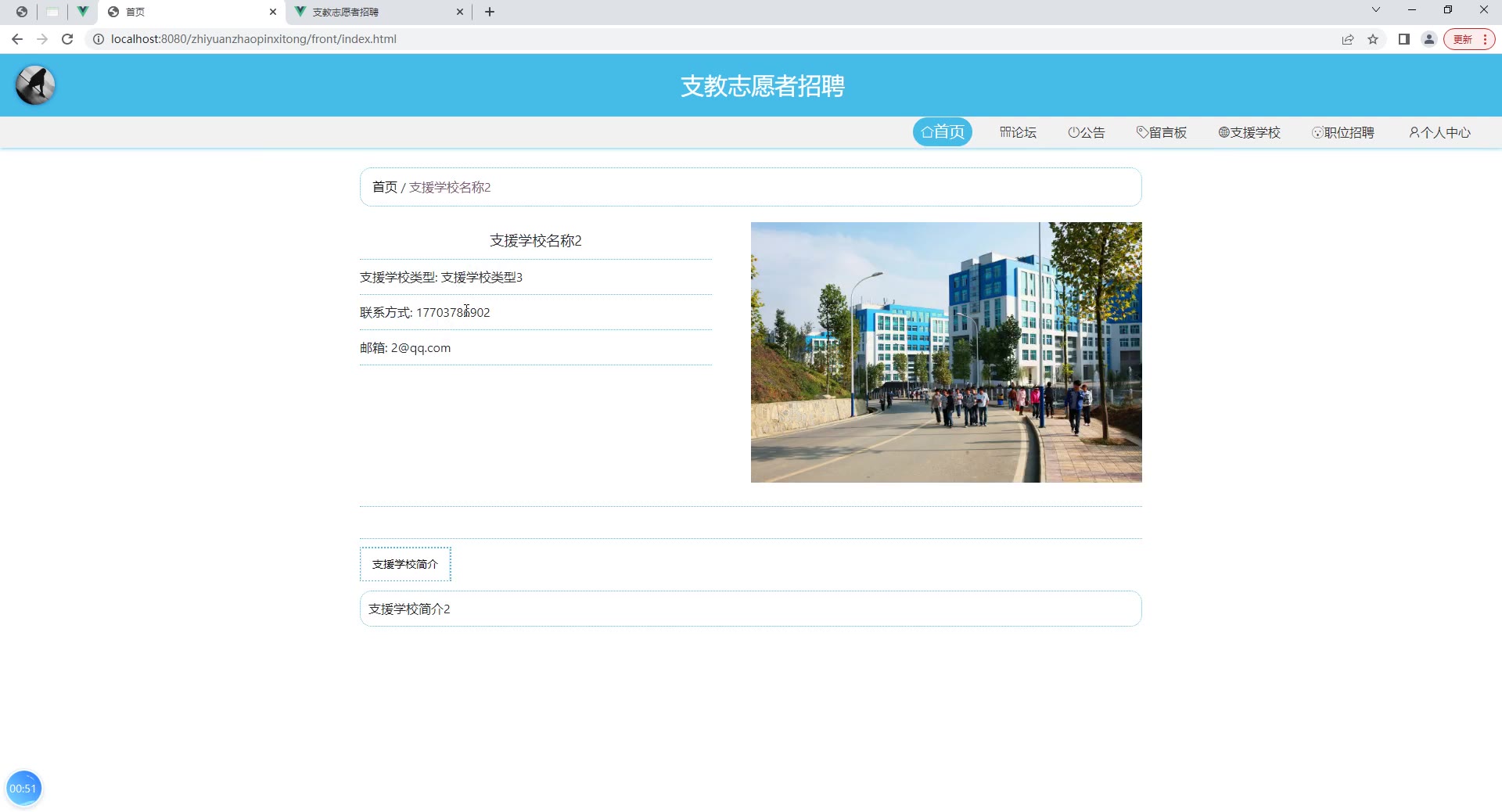Click the red 更新 update button

pyautogui.click(x=1469, y=39)
